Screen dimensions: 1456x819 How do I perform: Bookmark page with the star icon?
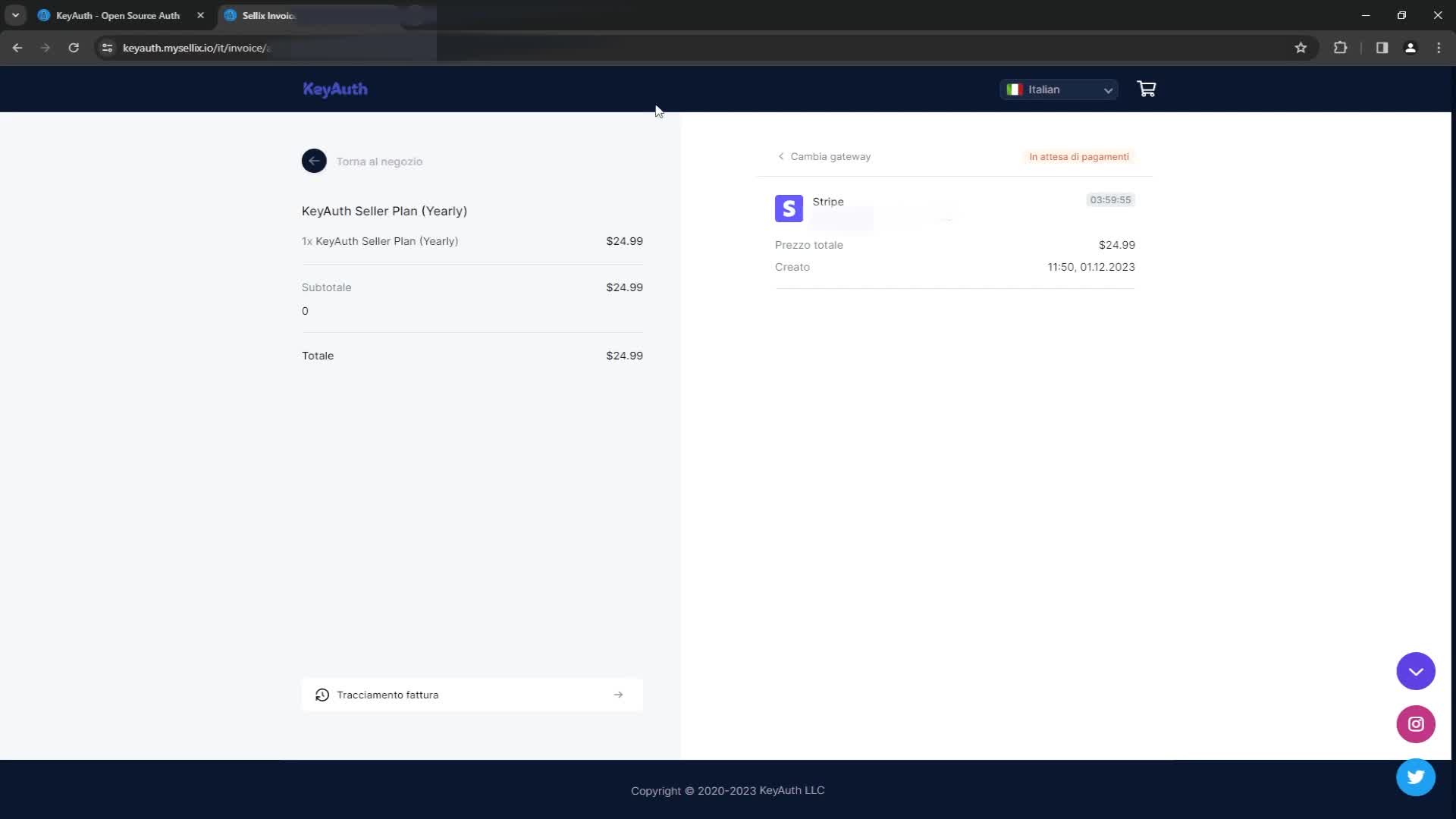click(1301, 48)
